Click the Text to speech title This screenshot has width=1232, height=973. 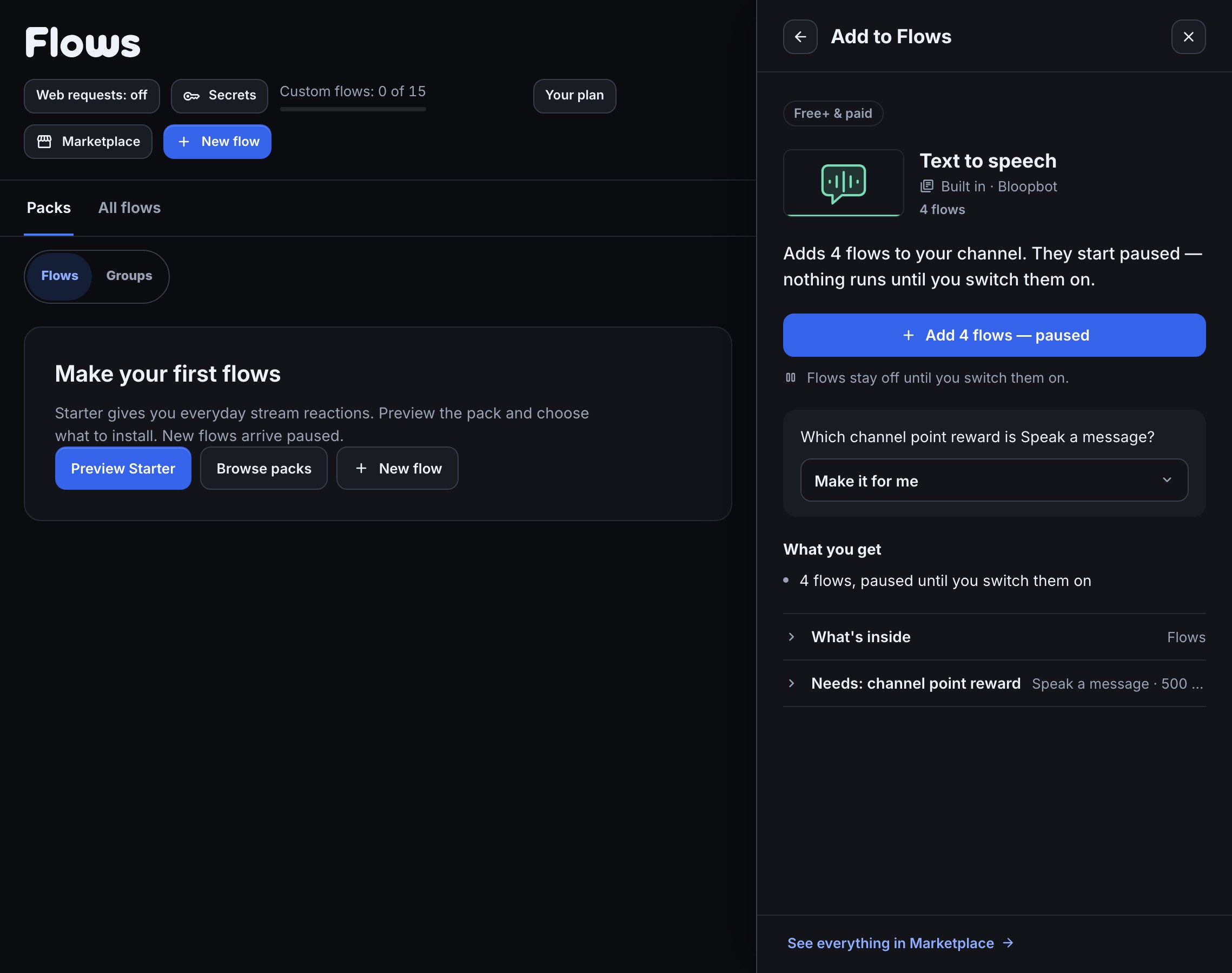point(988,161)
